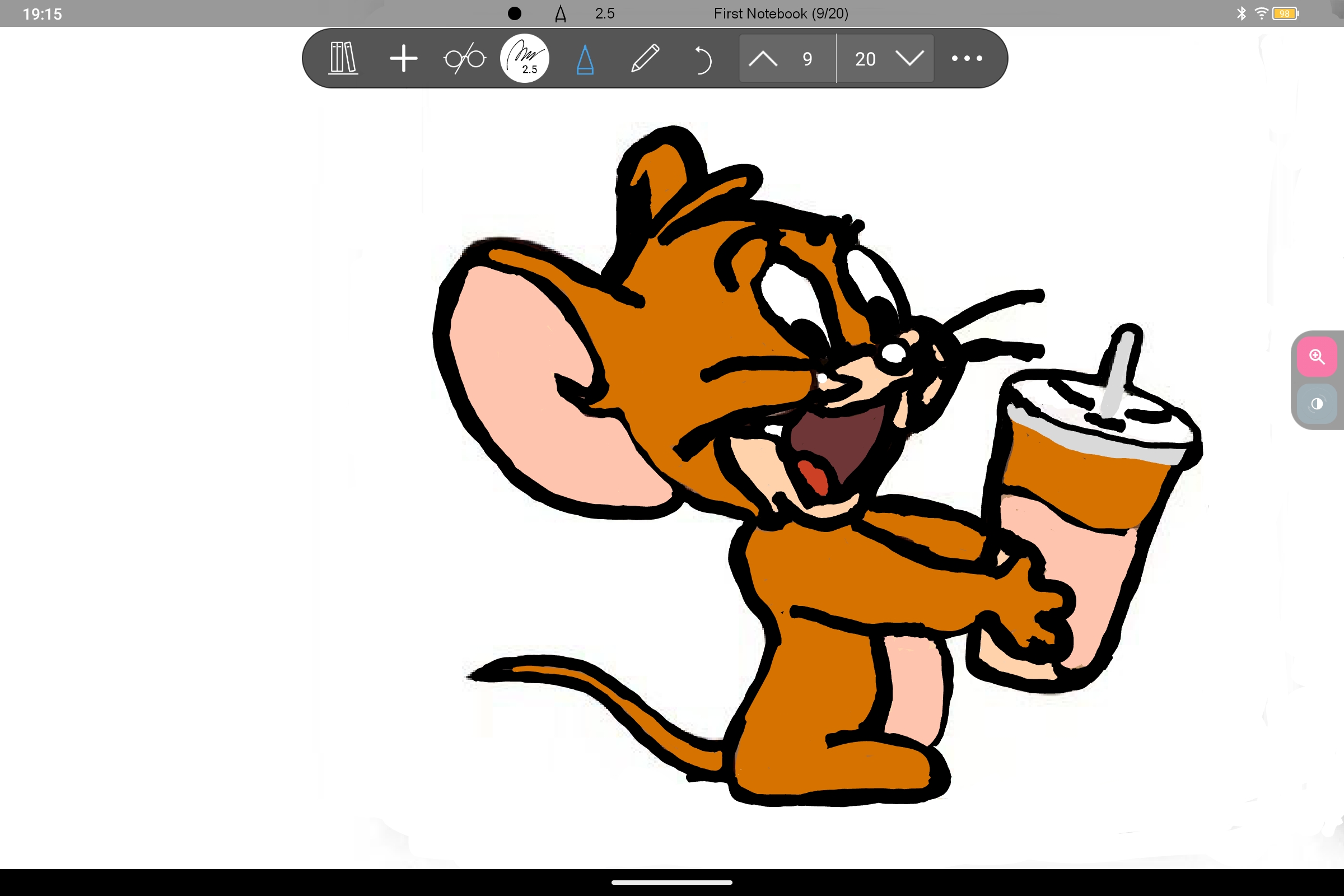Open the notebook library bookshelf icon
Screen dimensions: 1344x896
click(343, 58)
